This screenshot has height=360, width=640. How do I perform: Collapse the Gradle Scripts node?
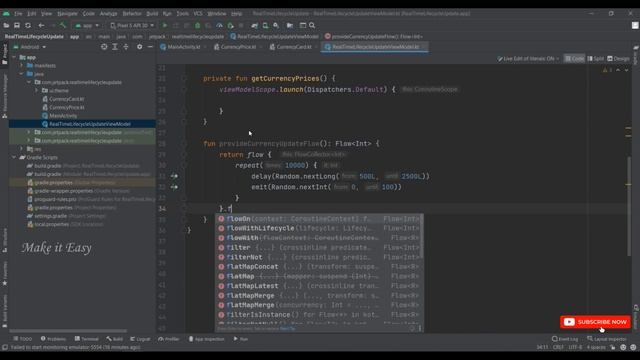(x=14, y=157)
